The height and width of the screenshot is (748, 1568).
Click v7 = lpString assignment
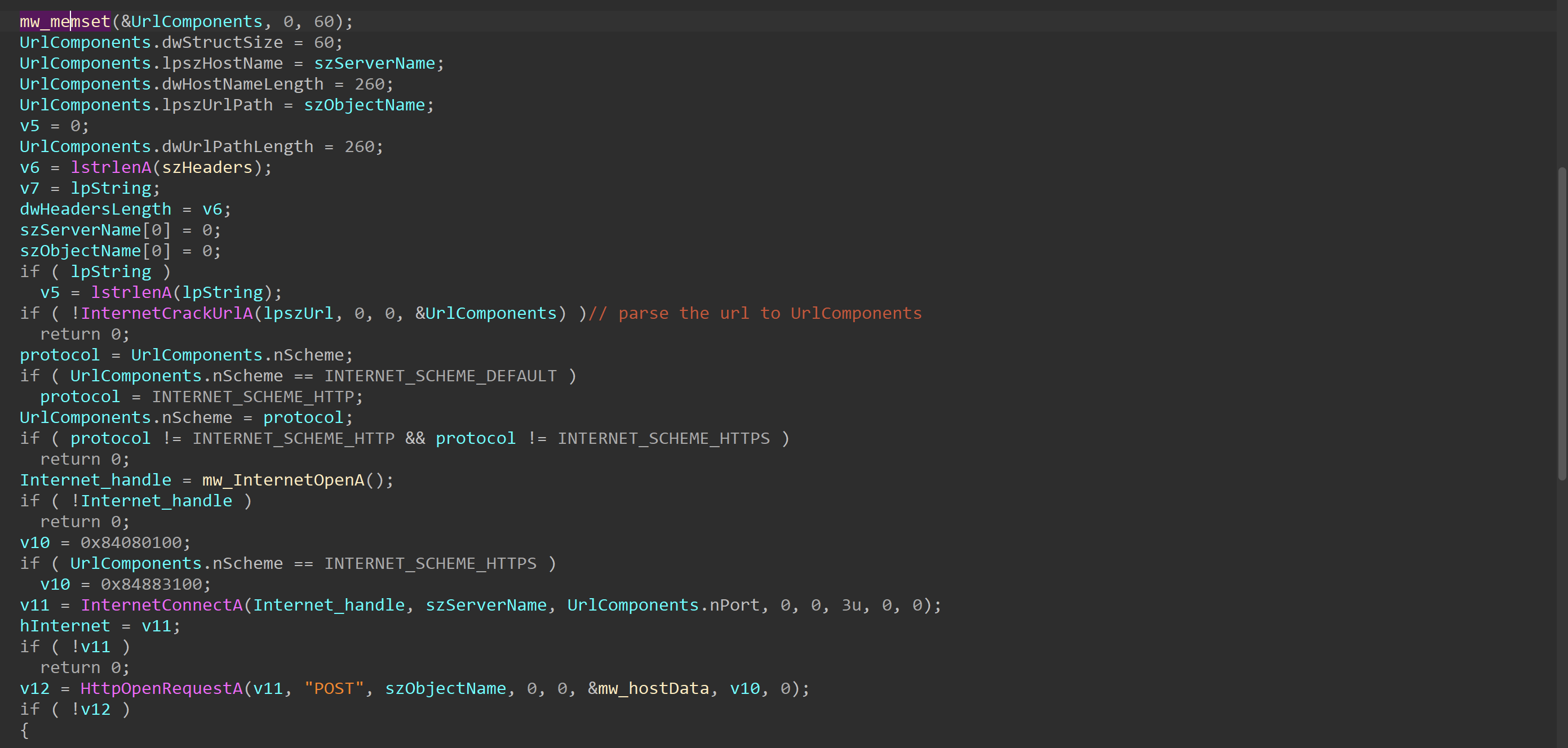pos(90,188)
